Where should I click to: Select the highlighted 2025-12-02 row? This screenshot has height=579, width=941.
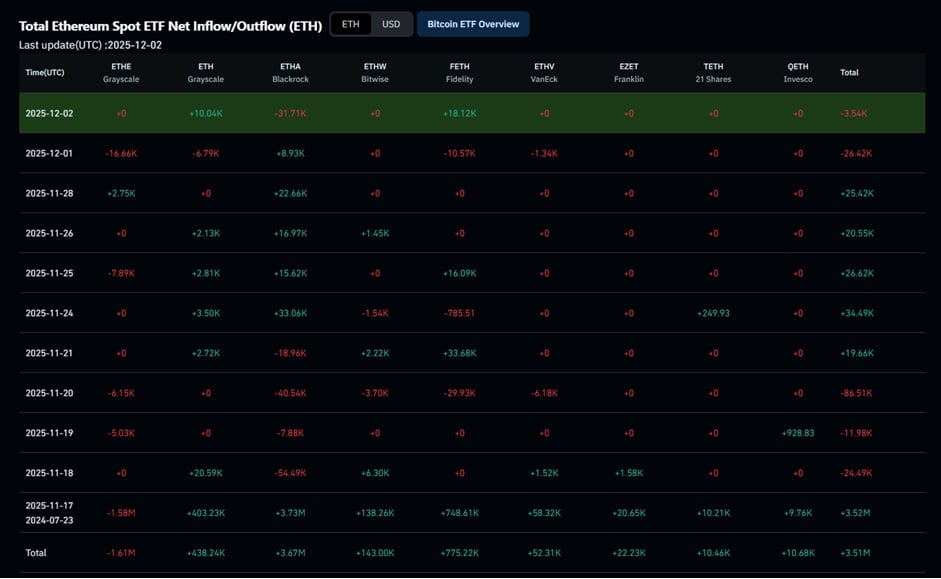[x=470, y=113]
